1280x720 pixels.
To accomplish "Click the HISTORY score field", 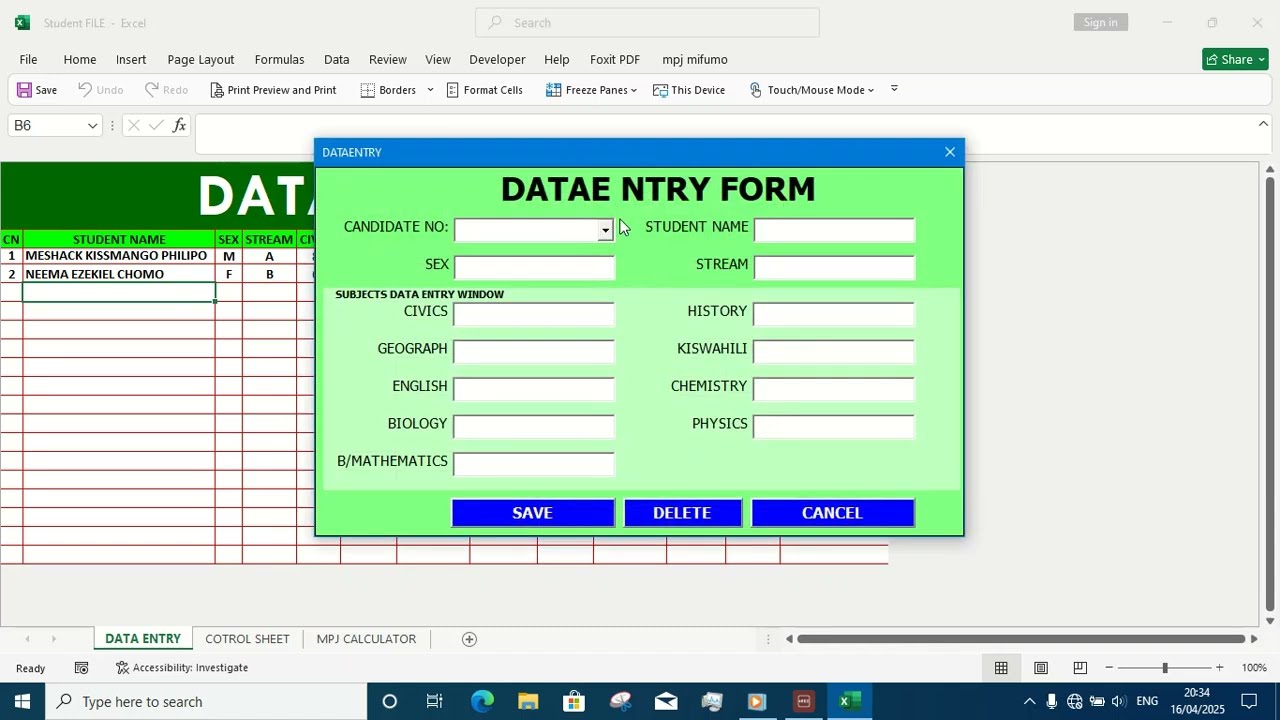I will click(x=834, y=314).
